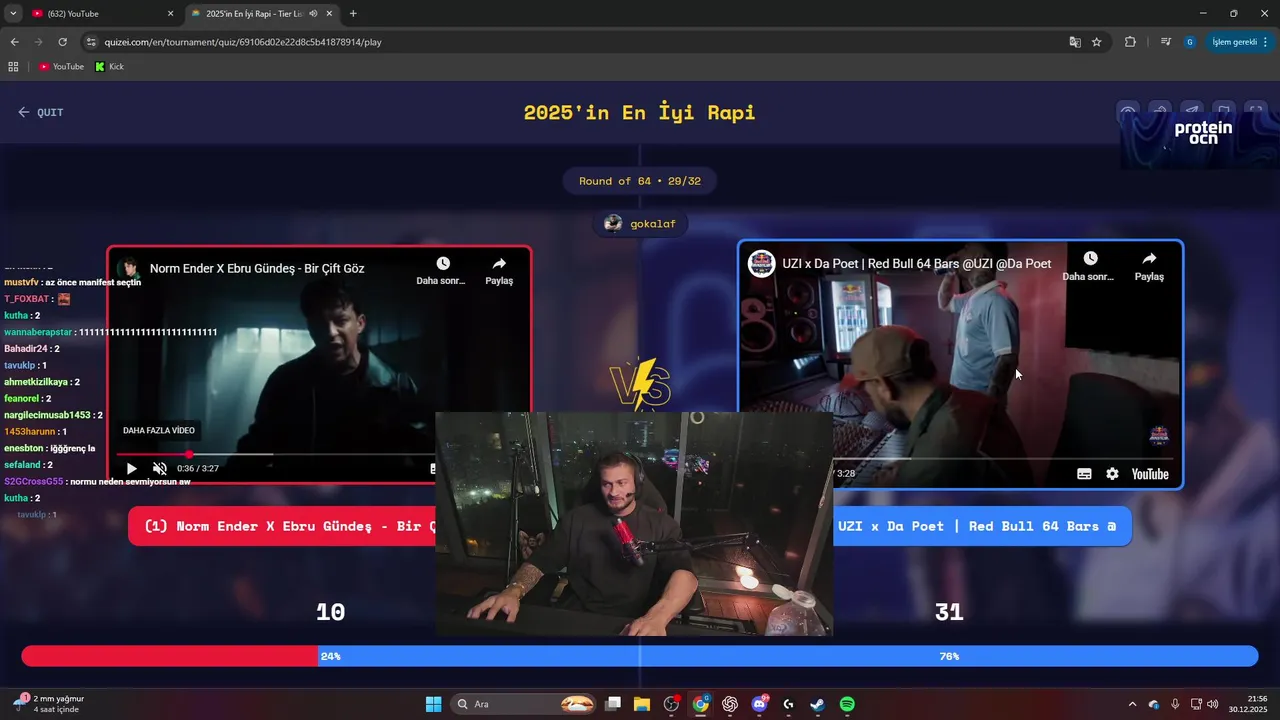Click the 2025'in En İyi Rapi heading
Screen dimensions: 1280x720
640,112
